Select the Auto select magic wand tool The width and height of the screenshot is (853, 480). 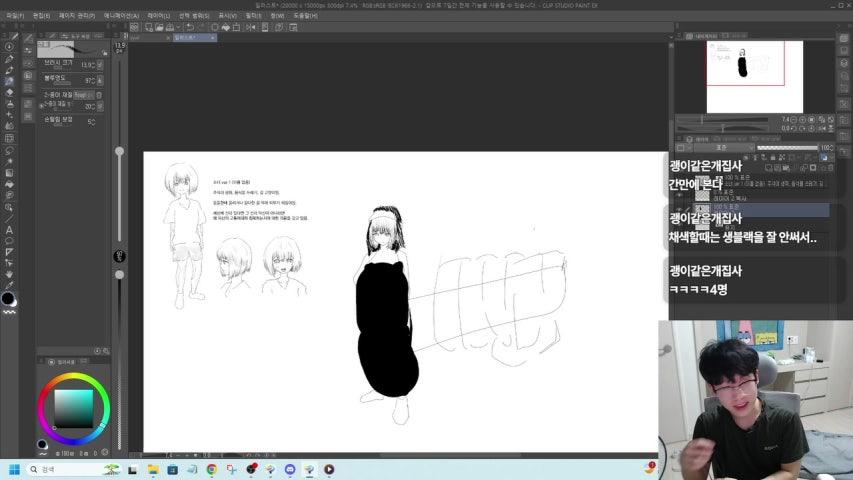pyautogui.click(x=9, y=162)
